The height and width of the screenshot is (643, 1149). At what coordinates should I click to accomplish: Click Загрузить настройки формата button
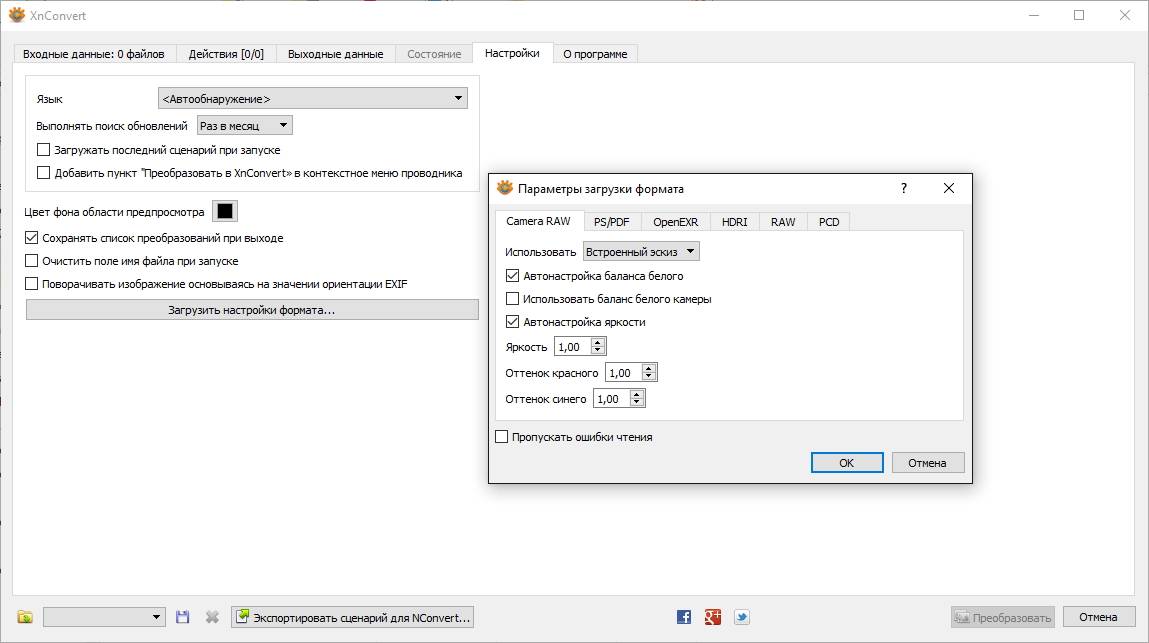click(252, 309)
